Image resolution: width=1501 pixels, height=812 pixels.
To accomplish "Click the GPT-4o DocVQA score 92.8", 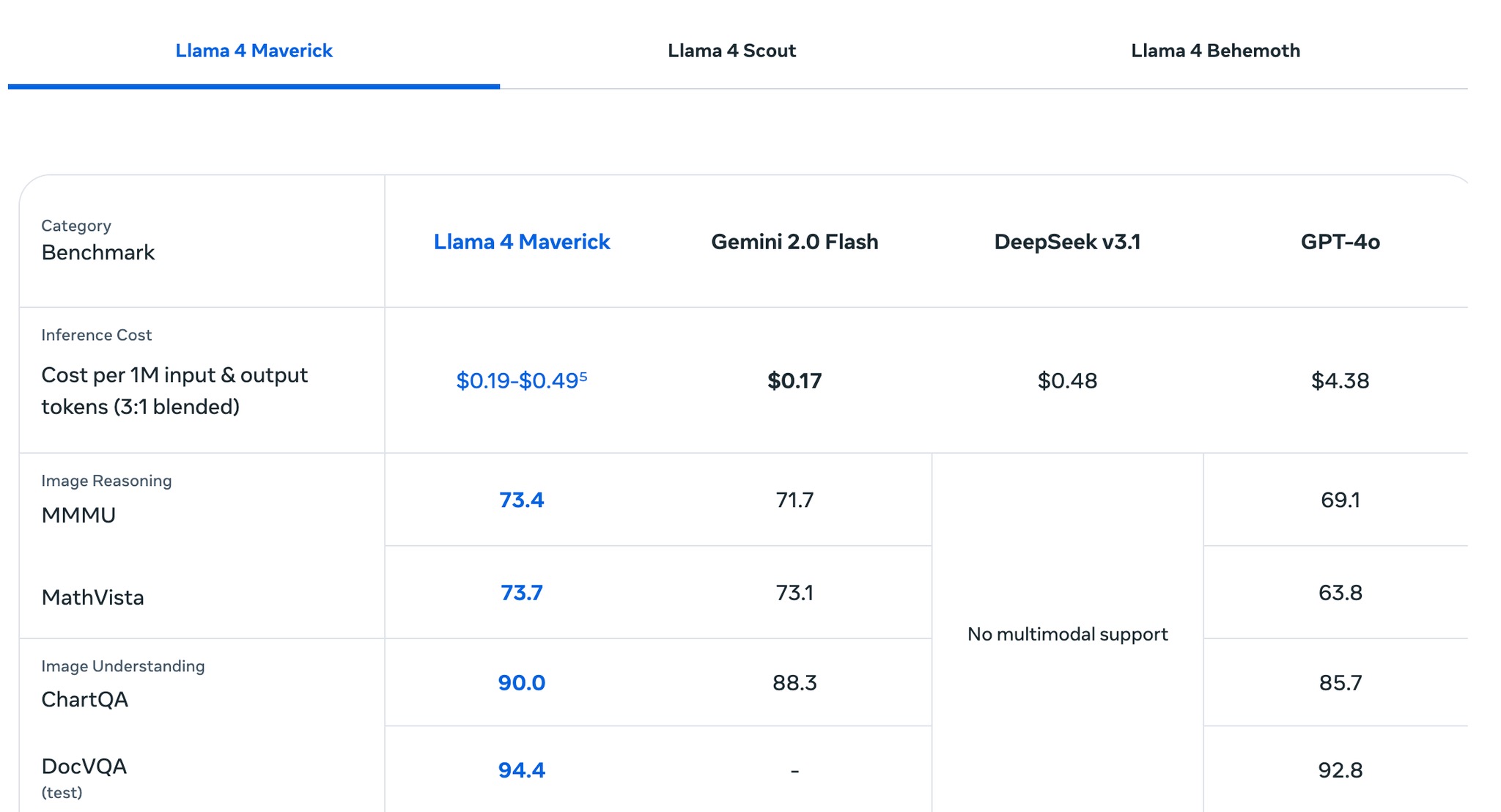I will 1340,770.
